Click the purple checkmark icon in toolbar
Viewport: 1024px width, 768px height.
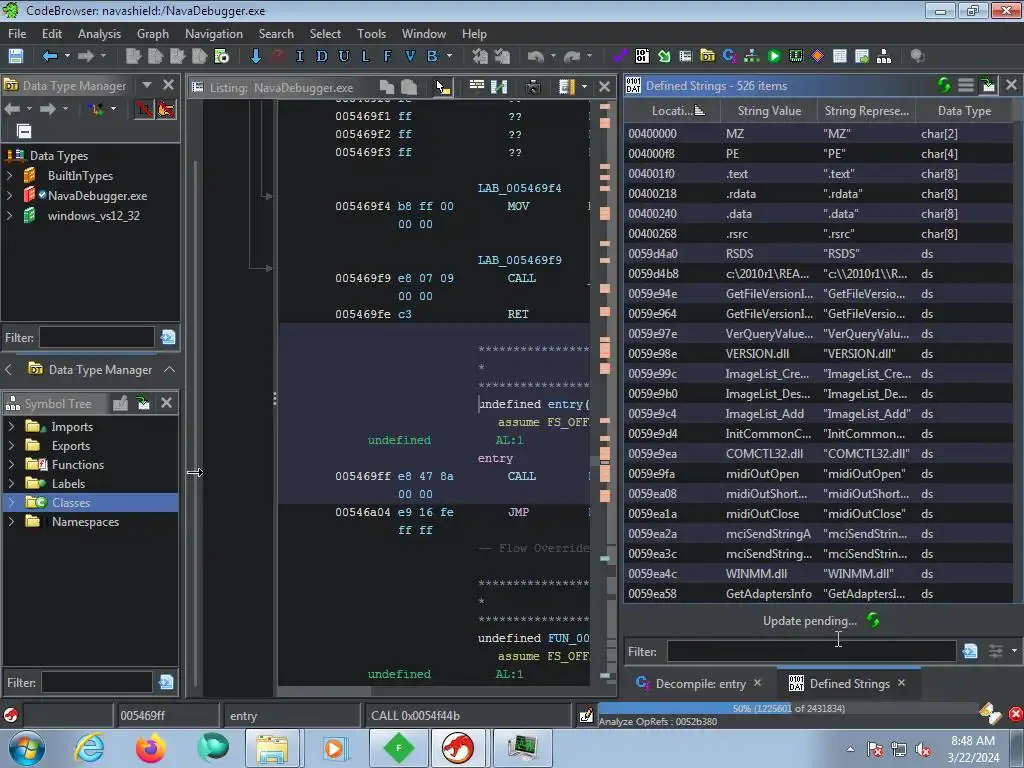620,56
